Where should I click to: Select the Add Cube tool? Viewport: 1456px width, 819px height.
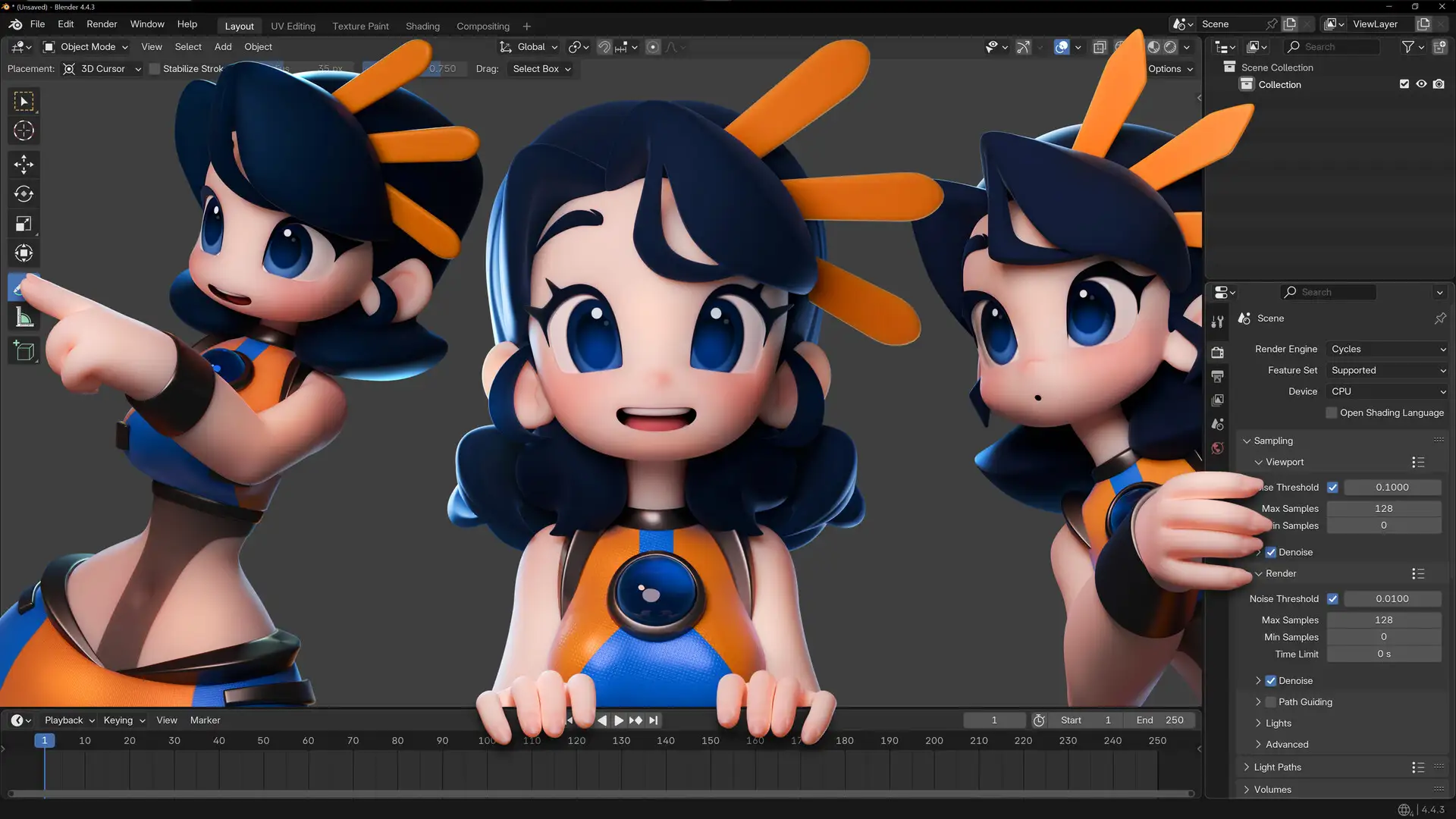(24, 350)
